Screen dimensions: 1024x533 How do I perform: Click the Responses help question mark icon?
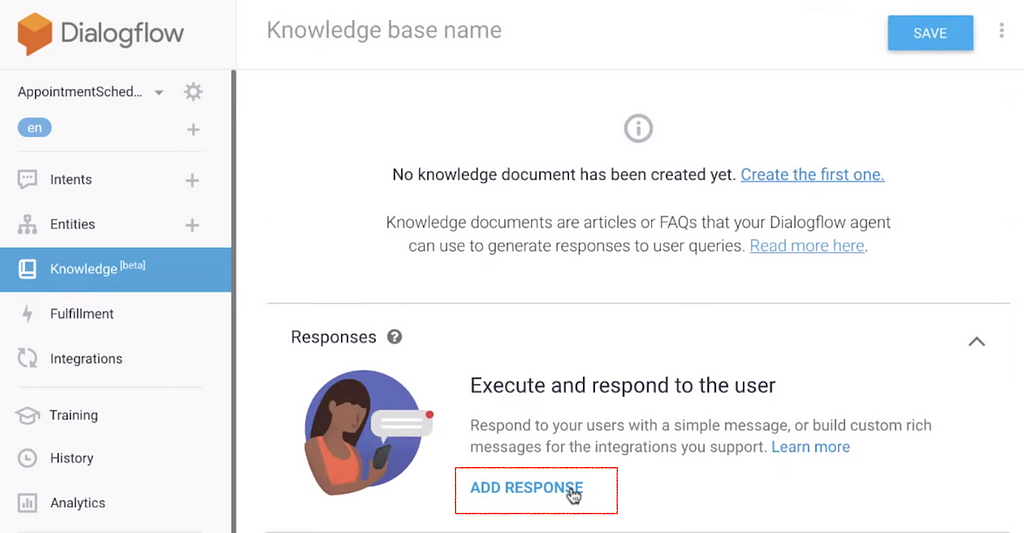click(394, 337)
